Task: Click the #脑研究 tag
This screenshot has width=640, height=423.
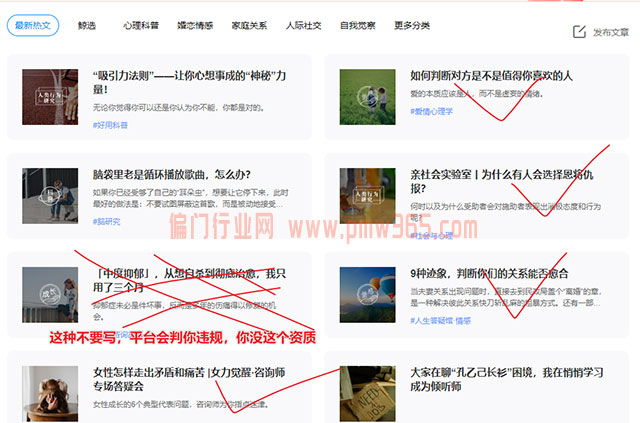Action: (x=107, y=221)
